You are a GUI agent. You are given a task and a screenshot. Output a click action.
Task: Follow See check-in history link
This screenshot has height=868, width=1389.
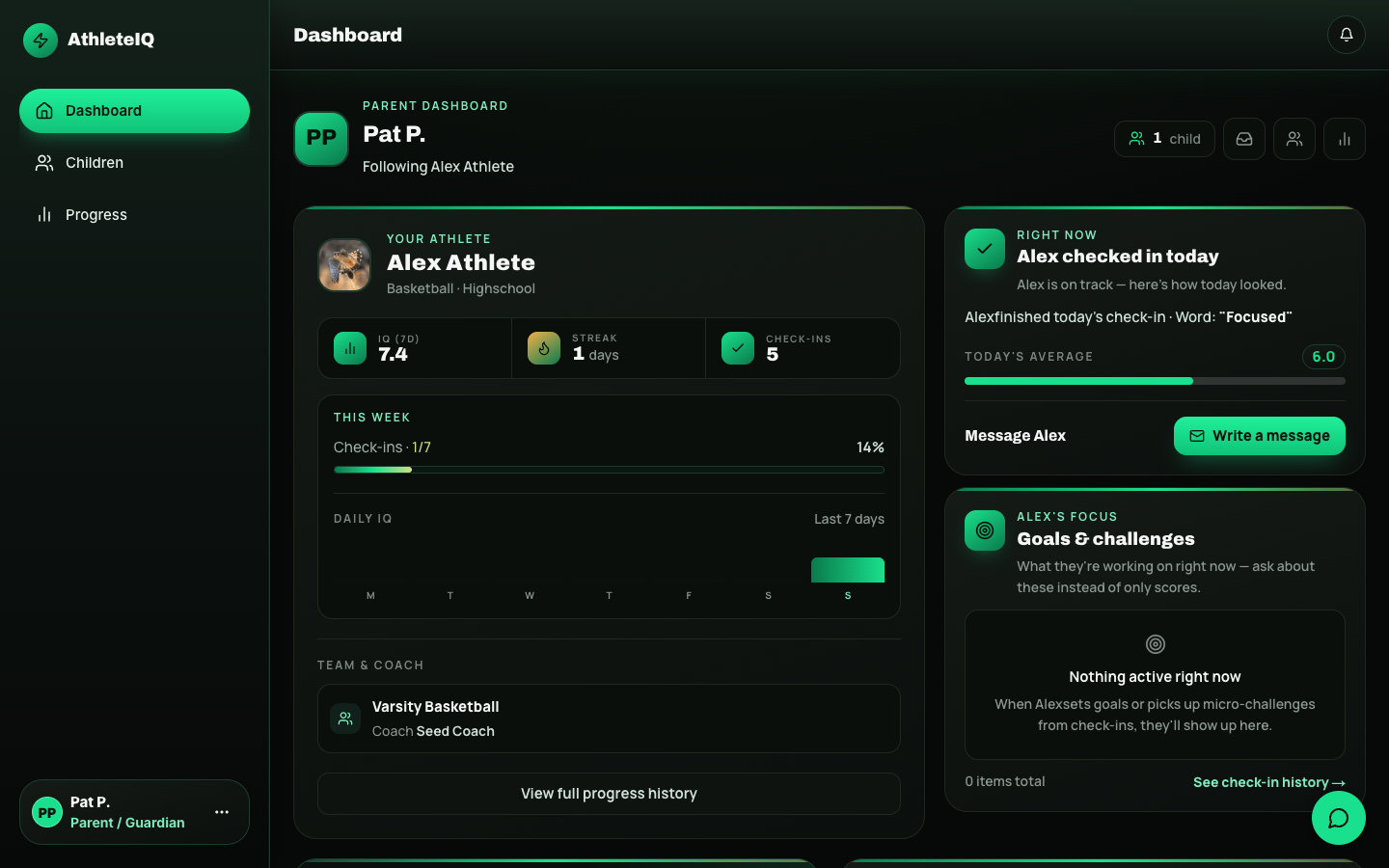pyautogui.click(x=1269, y=782)
